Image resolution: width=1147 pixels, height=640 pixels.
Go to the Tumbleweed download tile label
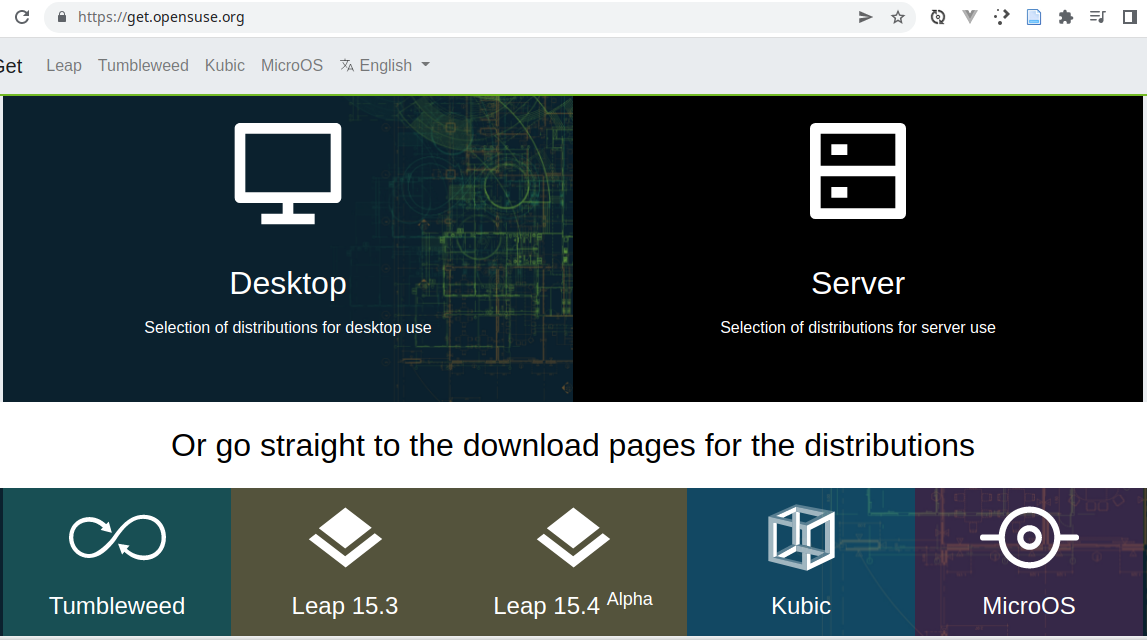(117, 606)
